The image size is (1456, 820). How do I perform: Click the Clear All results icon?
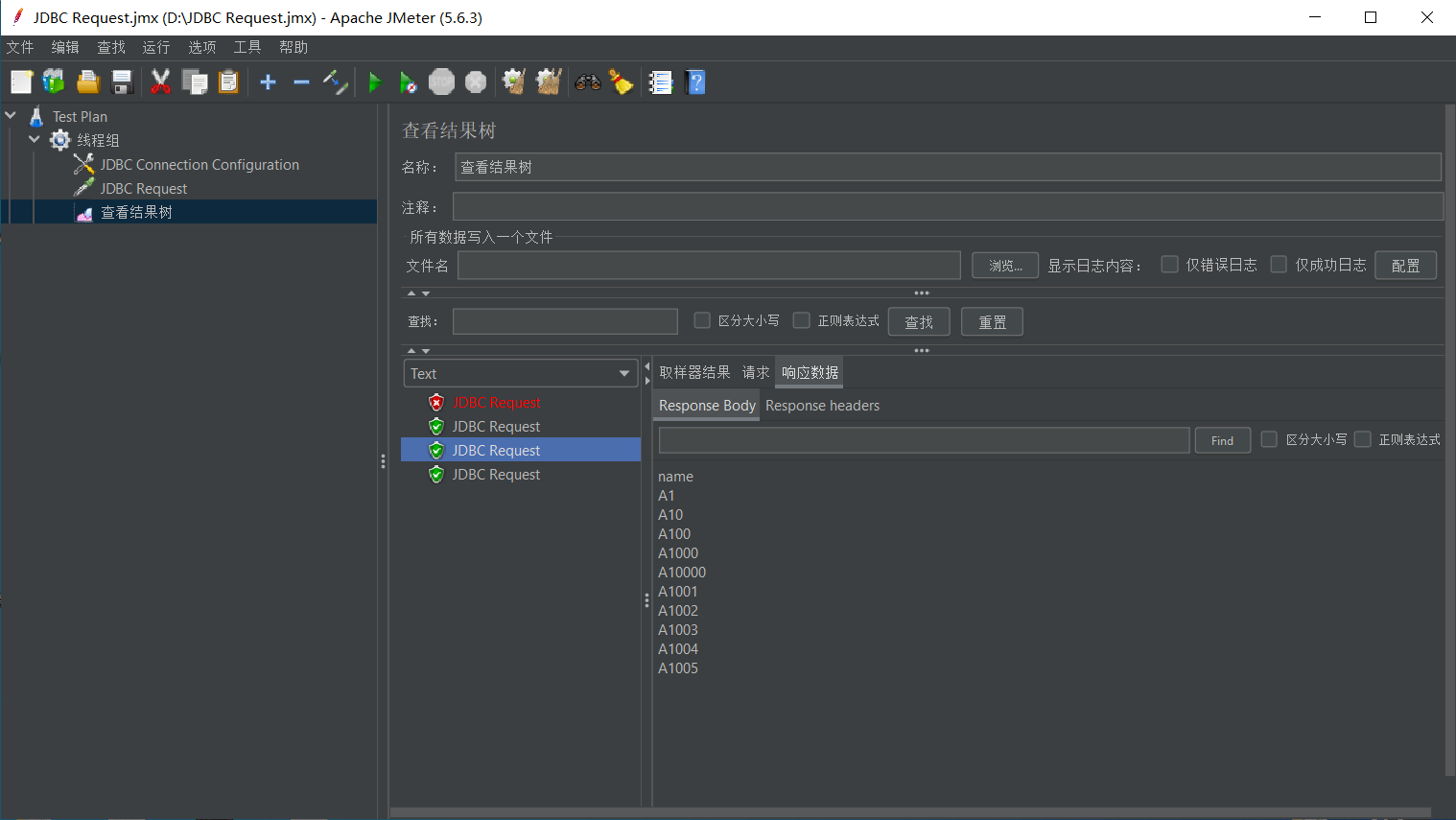(549, 82)
